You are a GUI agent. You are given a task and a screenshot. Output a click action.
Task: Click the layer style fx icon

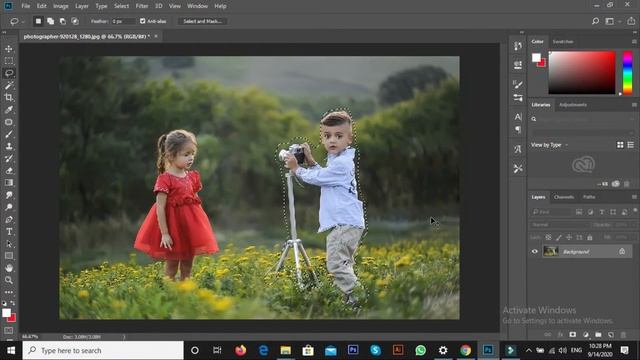pyautogui.click(x=560, y=335)
